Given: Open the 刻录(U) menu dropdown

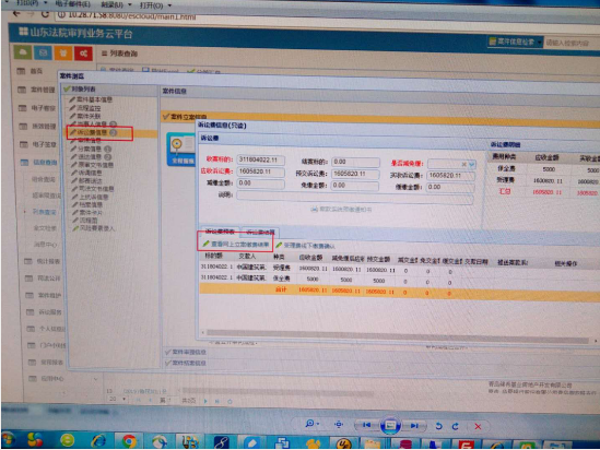Looking at the screenshot, I should click(117, 5).
